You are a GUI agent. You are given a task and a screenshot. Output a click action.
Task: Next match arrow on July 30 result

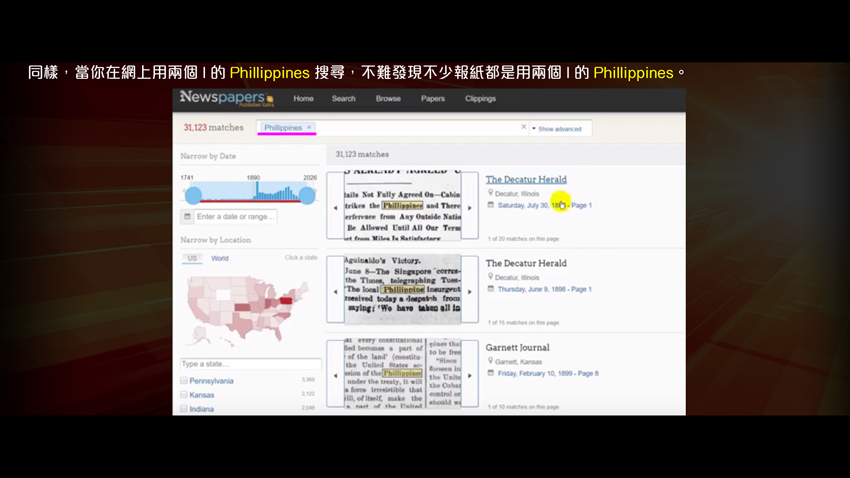(470, 208)
